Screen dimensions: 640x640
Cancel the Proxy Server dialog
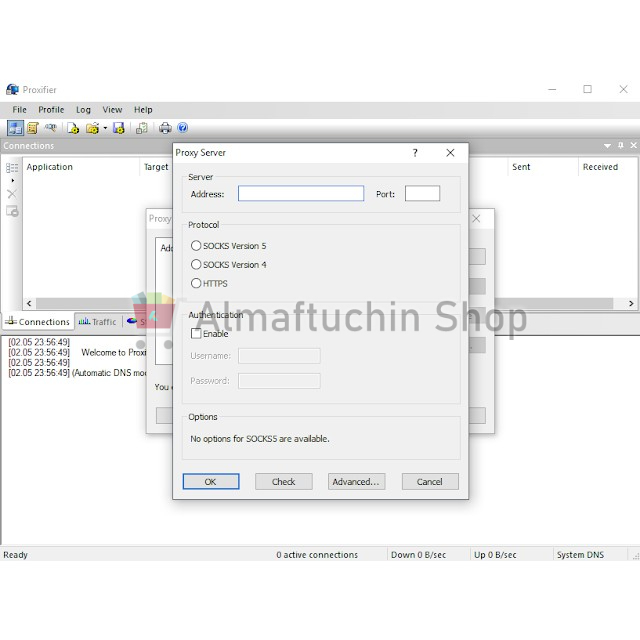point(430,482)
